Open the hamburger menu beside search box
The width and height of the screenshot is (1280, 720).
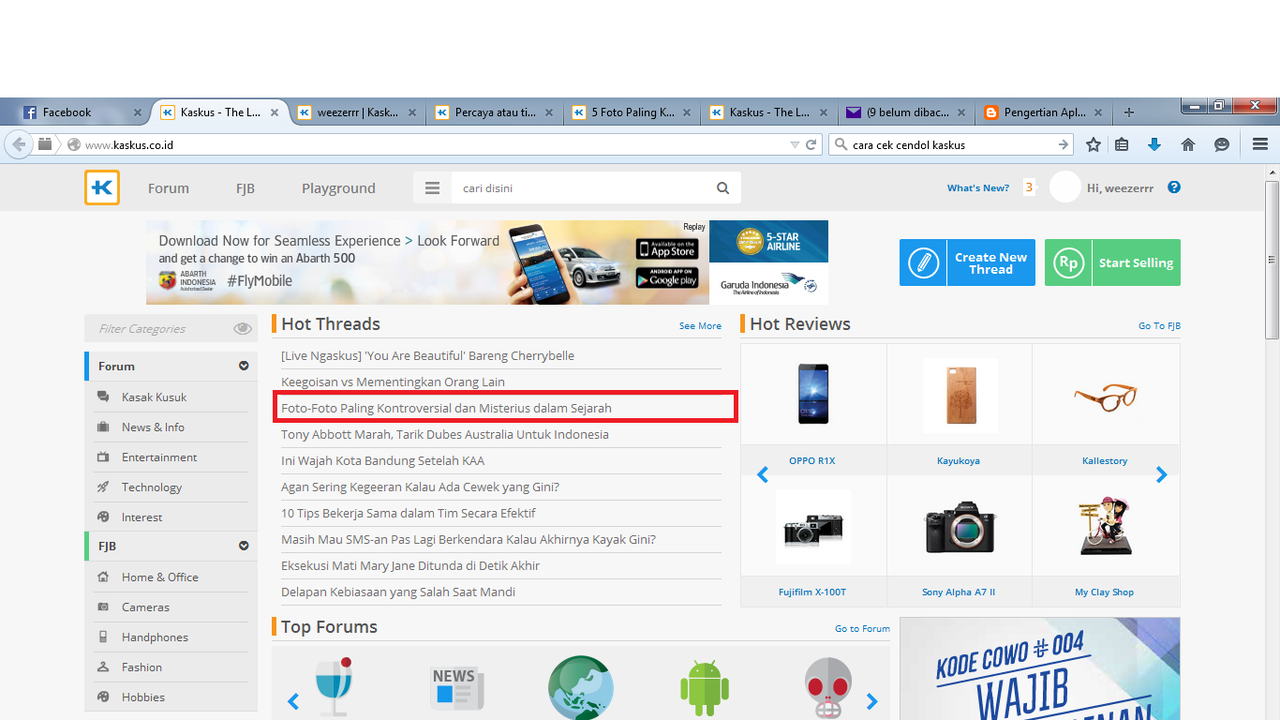tap(432, 188)
